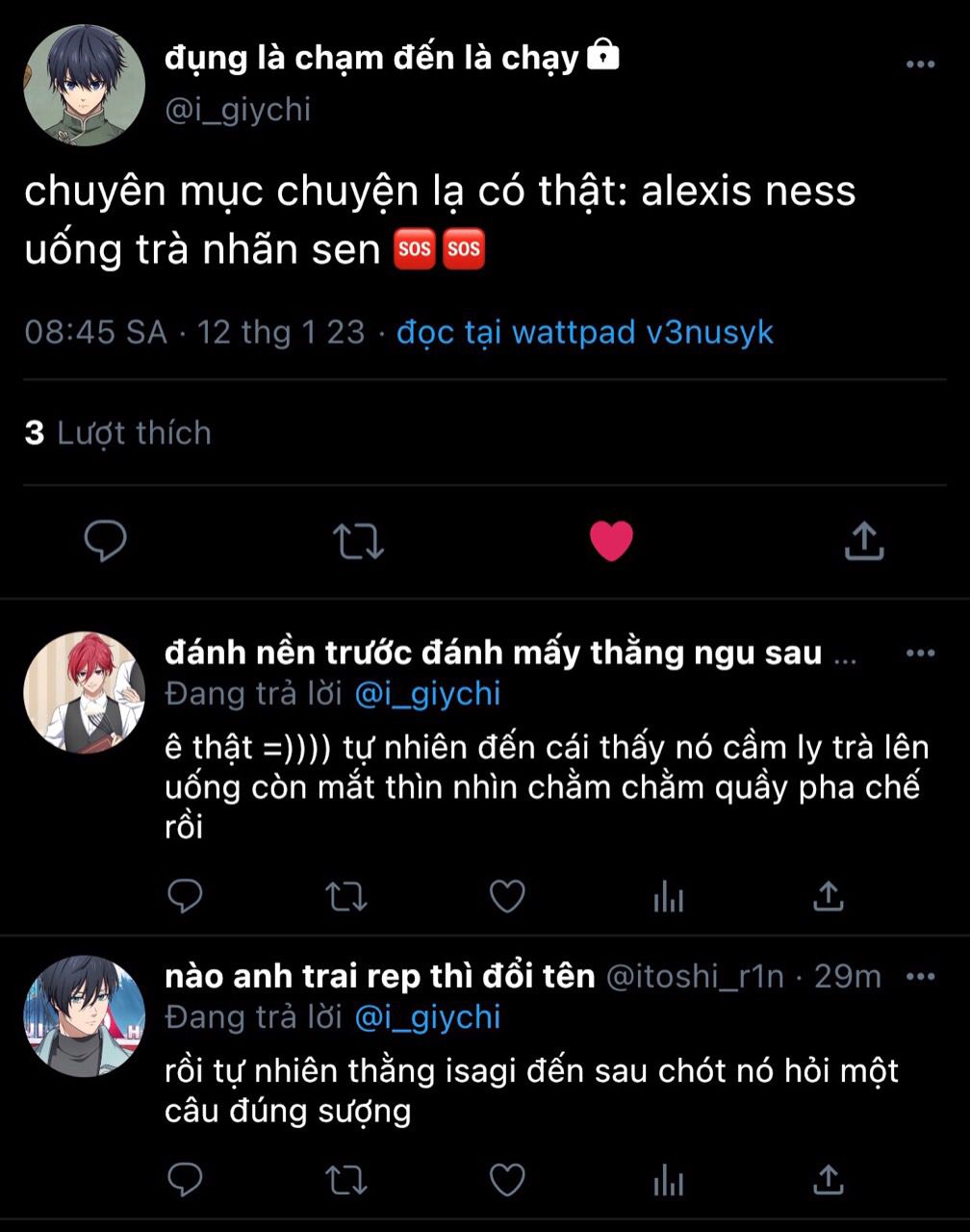Tap the @i_giychi mention in first reply

point(428,694)
